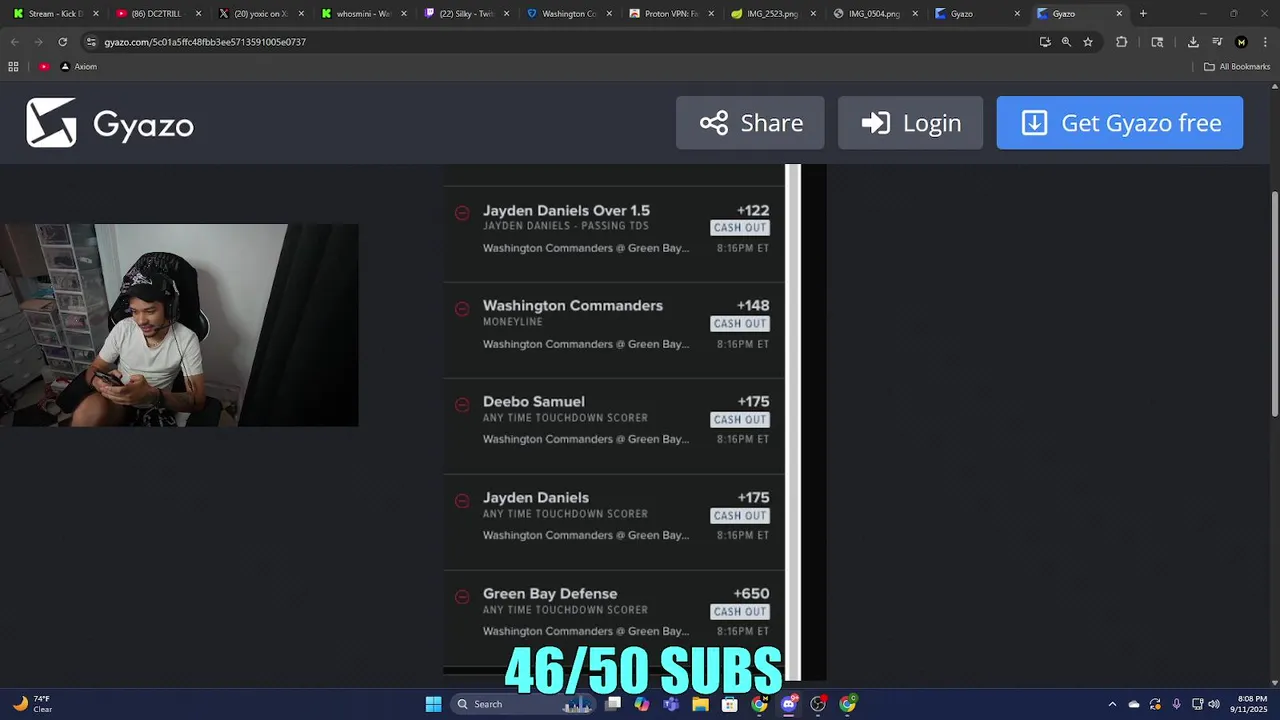Click the Gyazo logo
Image resolution: width=1280 pixels, height=720 pixels.
point(110,123)
